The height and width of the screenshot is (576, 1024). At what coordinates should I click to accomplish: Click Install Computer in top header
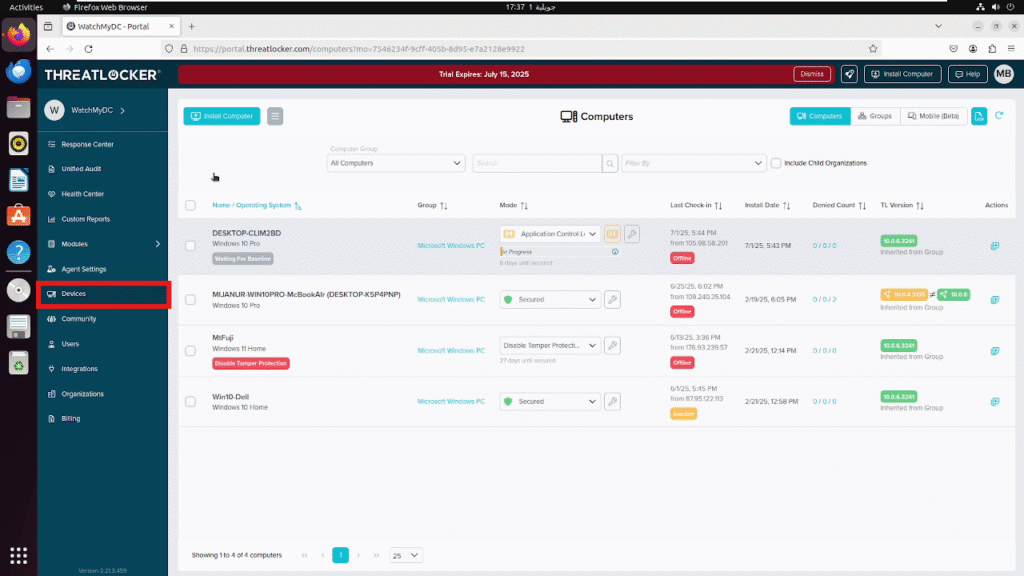pos(903,74)
